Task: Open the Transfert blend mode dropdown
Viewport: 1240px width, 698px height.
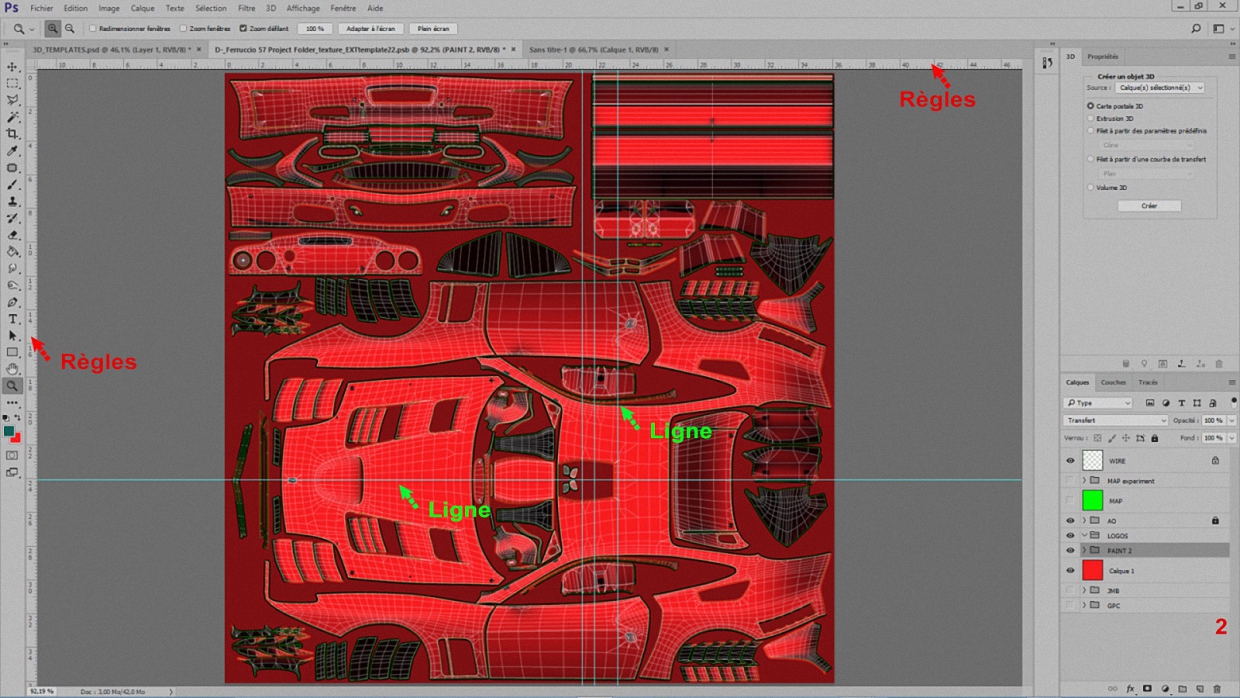Action: coord(1115,421)
